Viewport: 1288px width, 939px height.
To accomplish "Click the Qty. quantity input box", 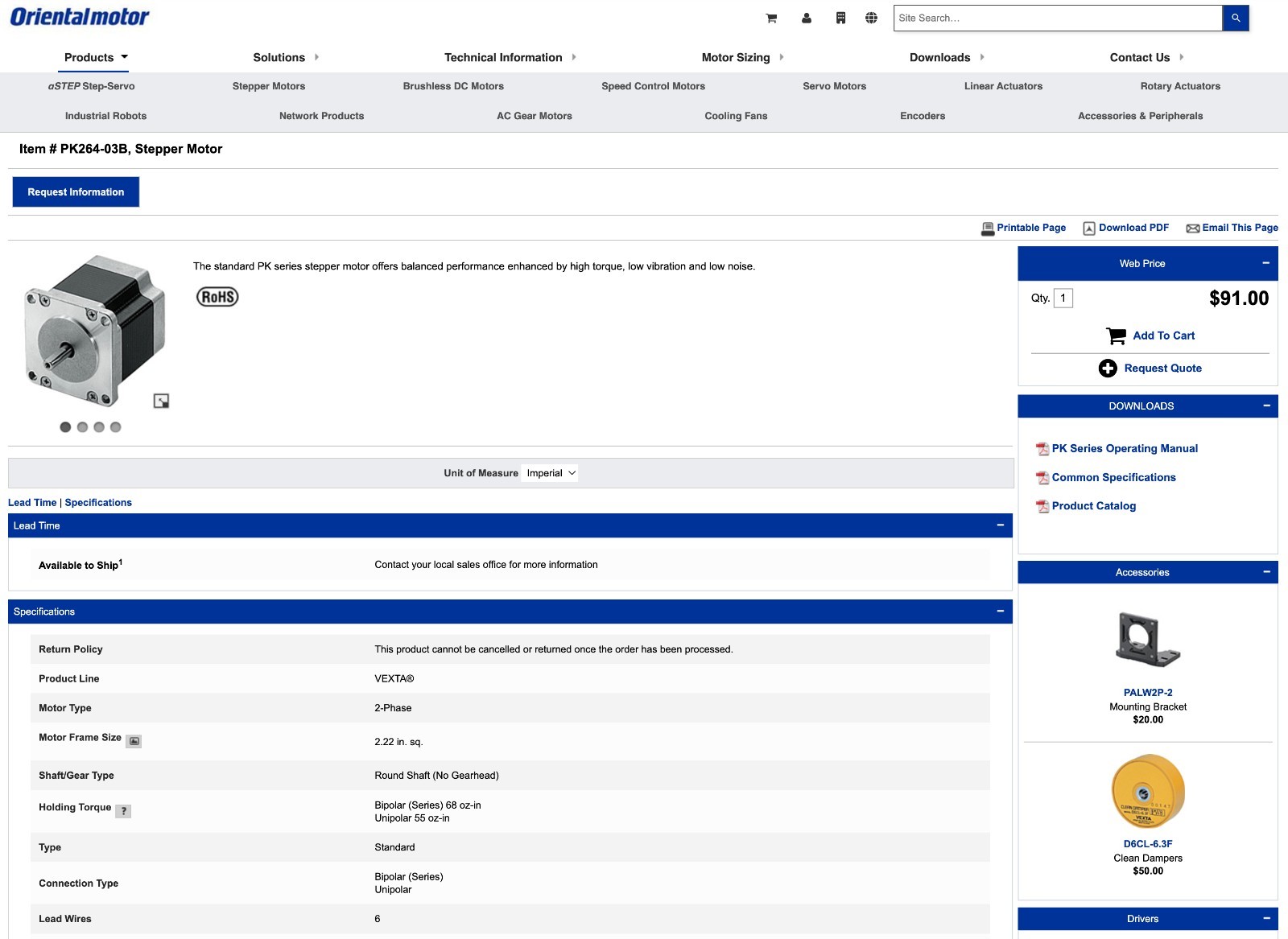I will 1063,299.
